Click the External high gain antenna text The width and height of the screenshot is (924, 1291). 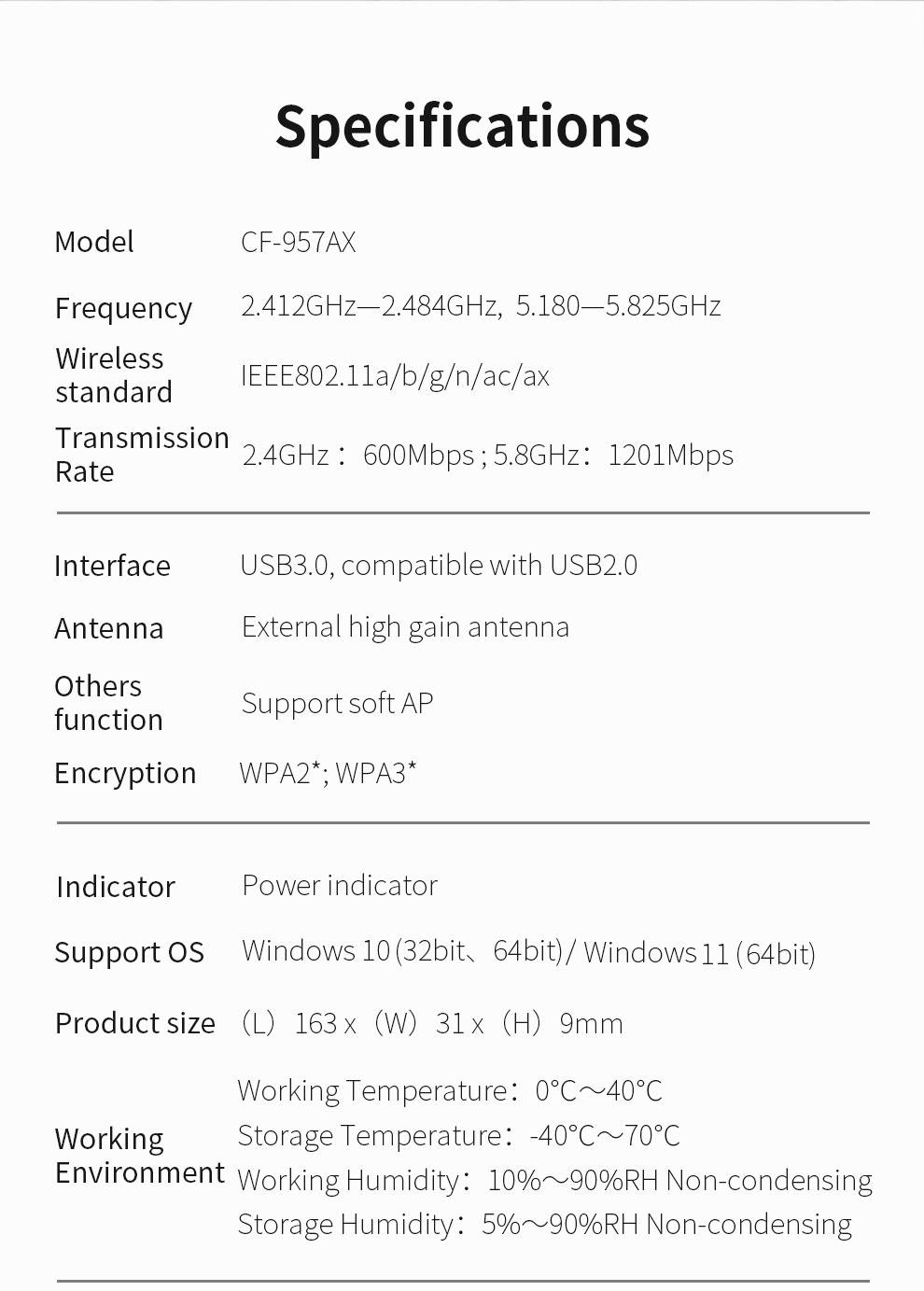(405, 627)
